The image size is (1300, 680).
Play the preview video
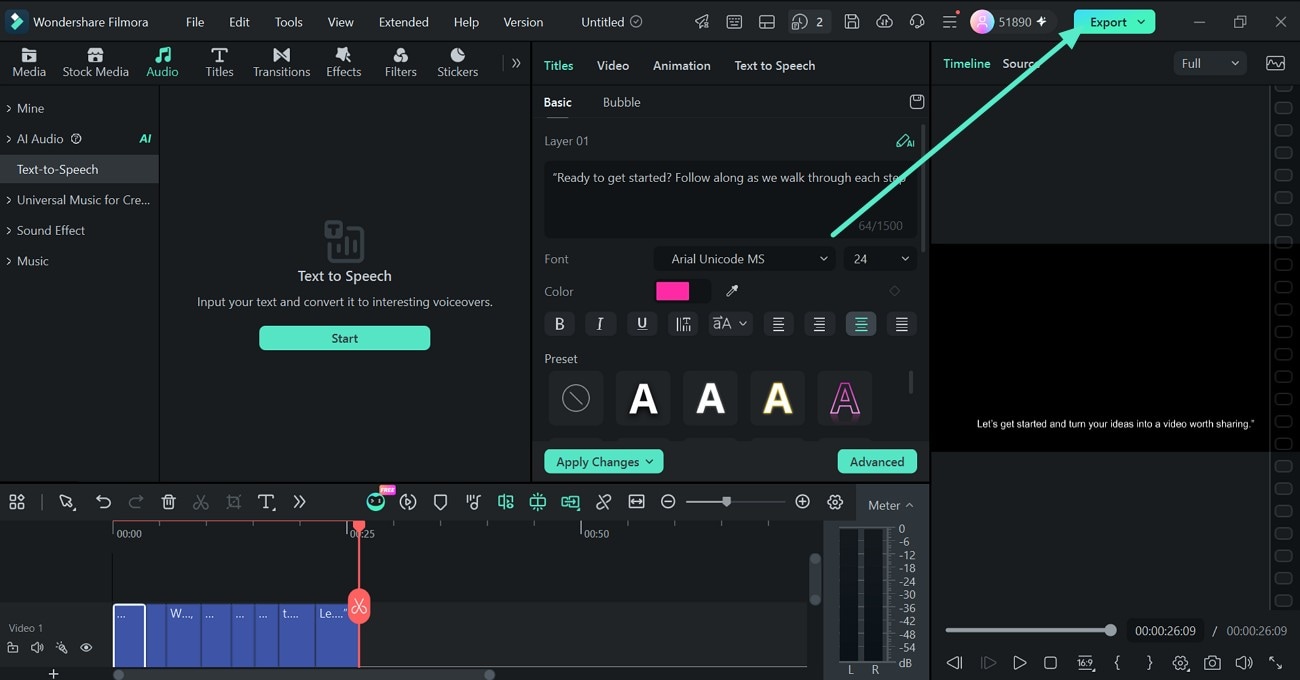click(1019, 662)
